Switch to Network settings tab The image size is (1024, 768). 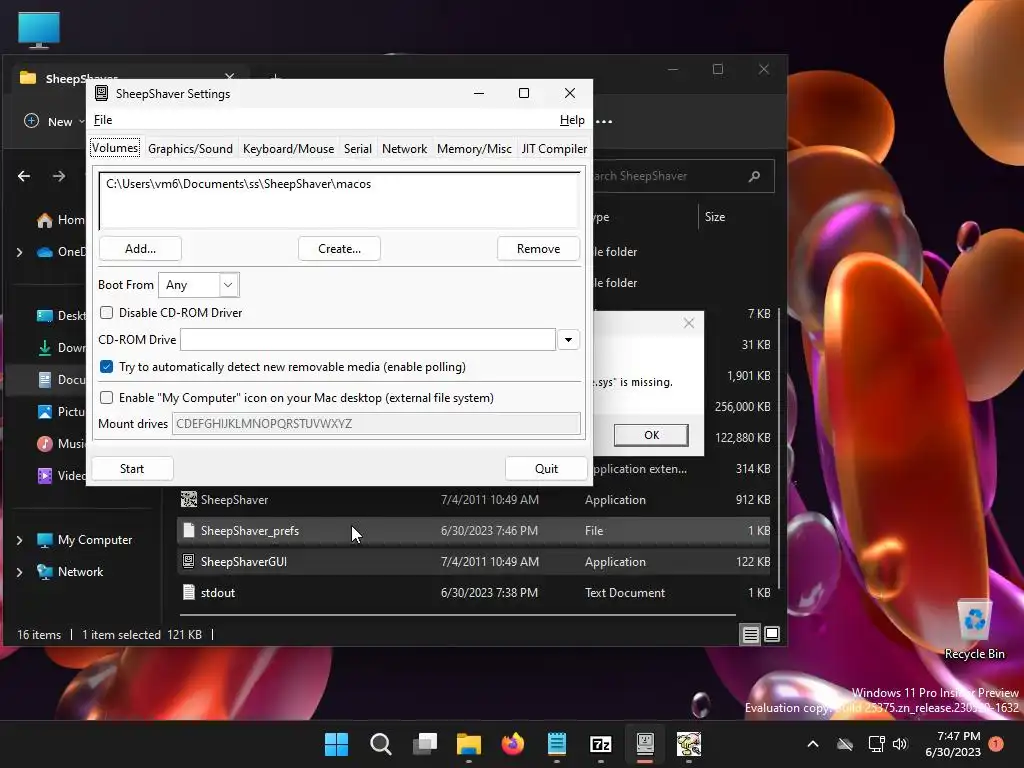(404, 149)
